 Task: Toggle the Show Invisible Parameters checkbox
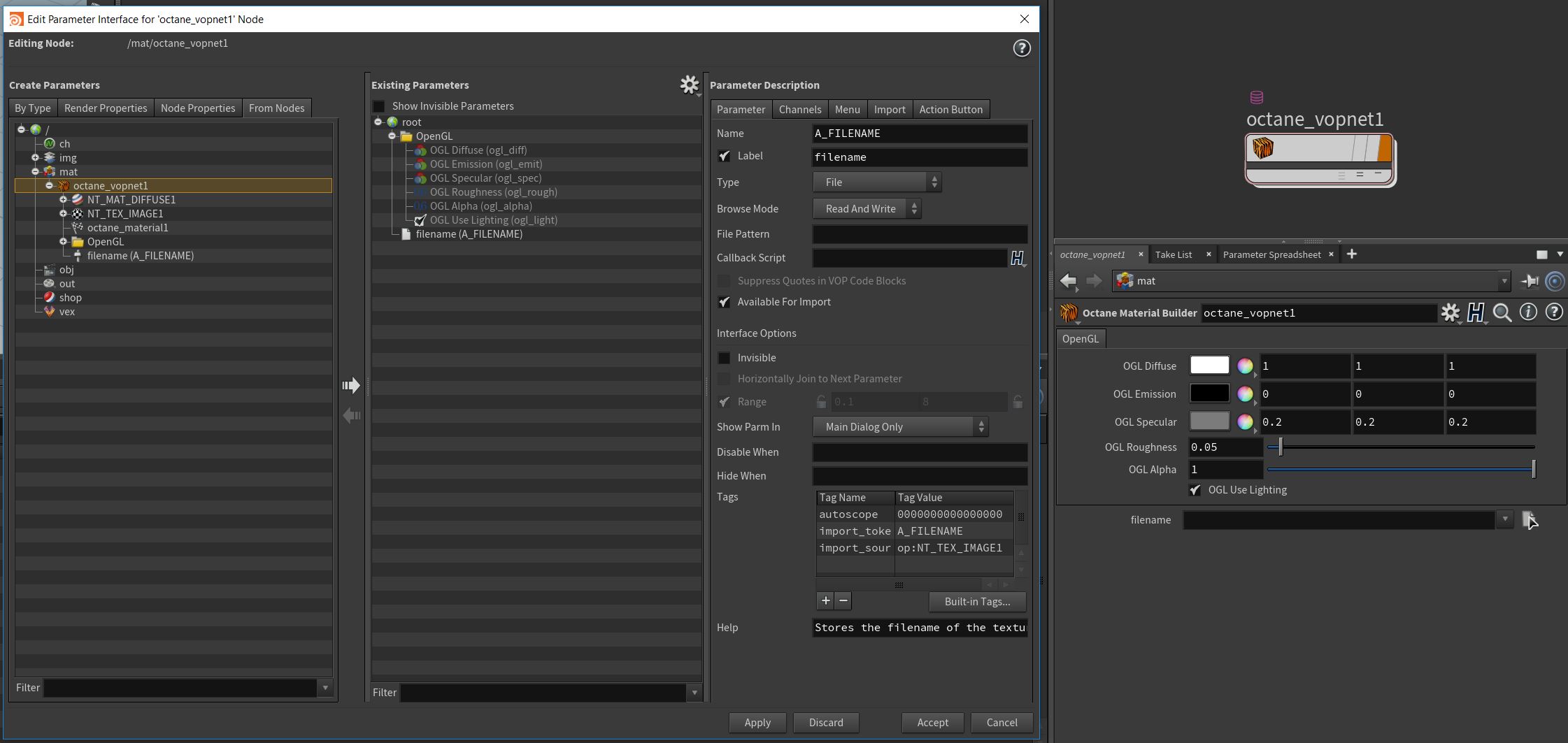(379, 106)
